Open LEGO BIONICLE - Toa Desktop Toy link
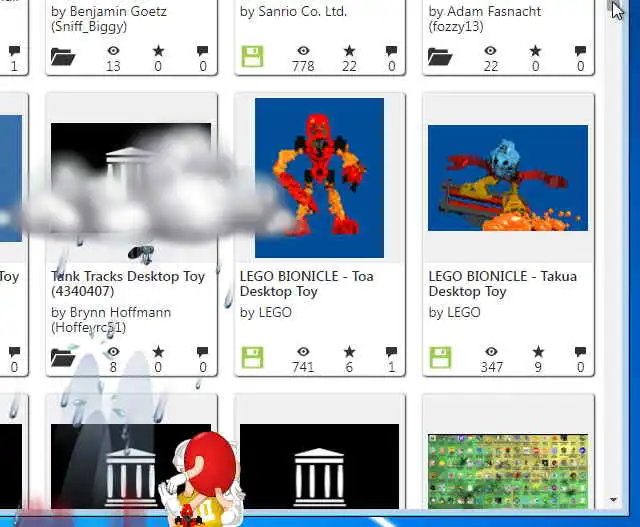The image size is (640, 527). pos(307,284)
